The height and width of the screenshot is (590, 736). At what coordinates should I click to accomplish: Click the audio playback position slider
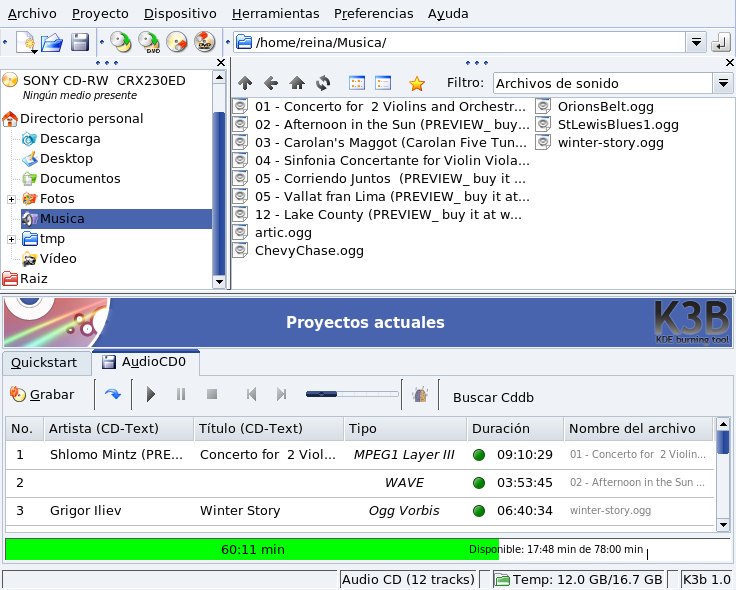[x=351, y=395]
